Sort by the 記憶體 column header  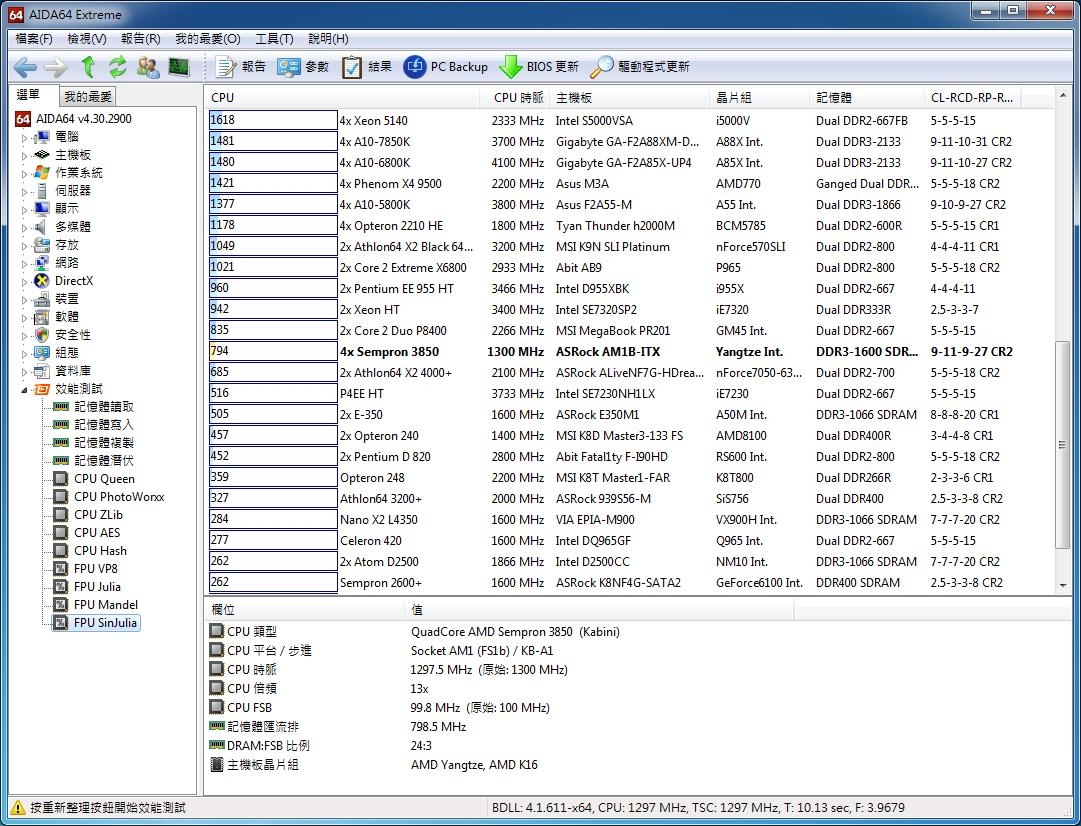(x=867, y=98)
